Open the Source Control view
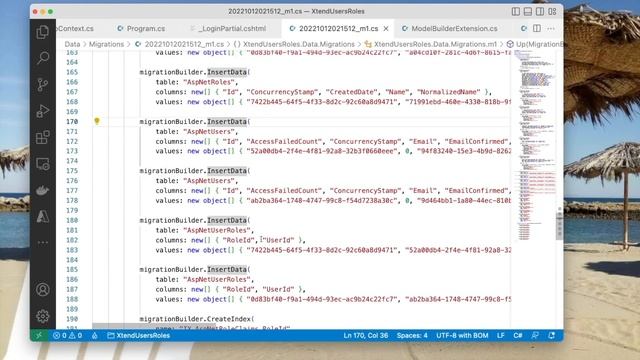The image size is (640, 360). point(42,84)
